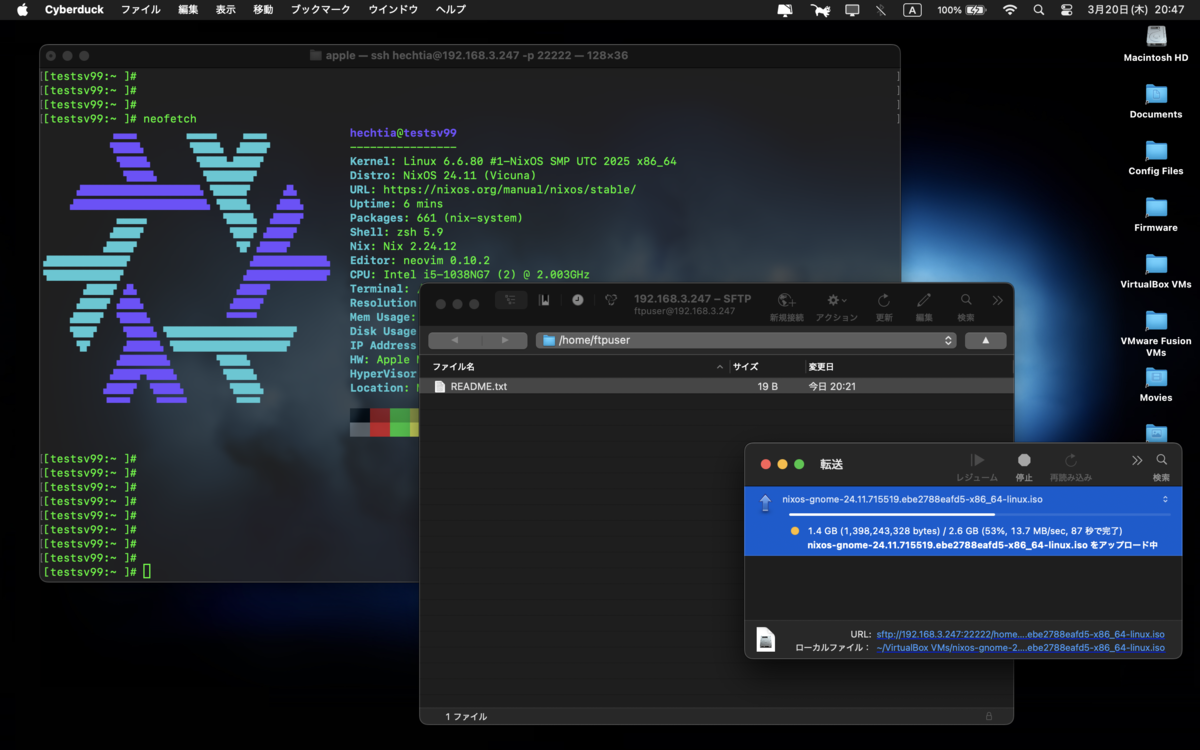Select the nixos-gnome iso transfer title
Image resolution: width=1200 pixels, height=750 pixels.
click(x=912, y=499)
